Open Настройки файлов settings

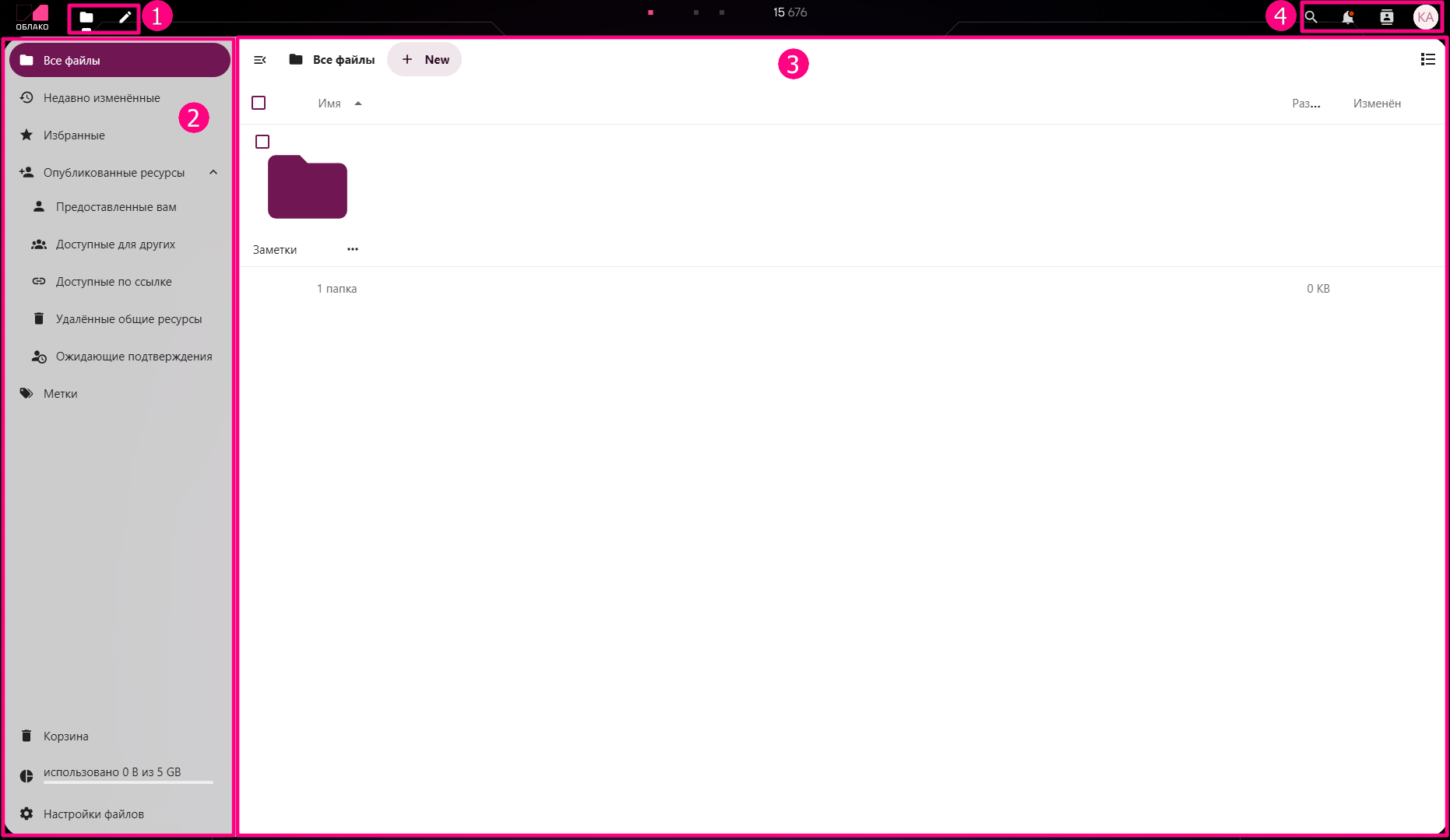[x=120, y=814]
